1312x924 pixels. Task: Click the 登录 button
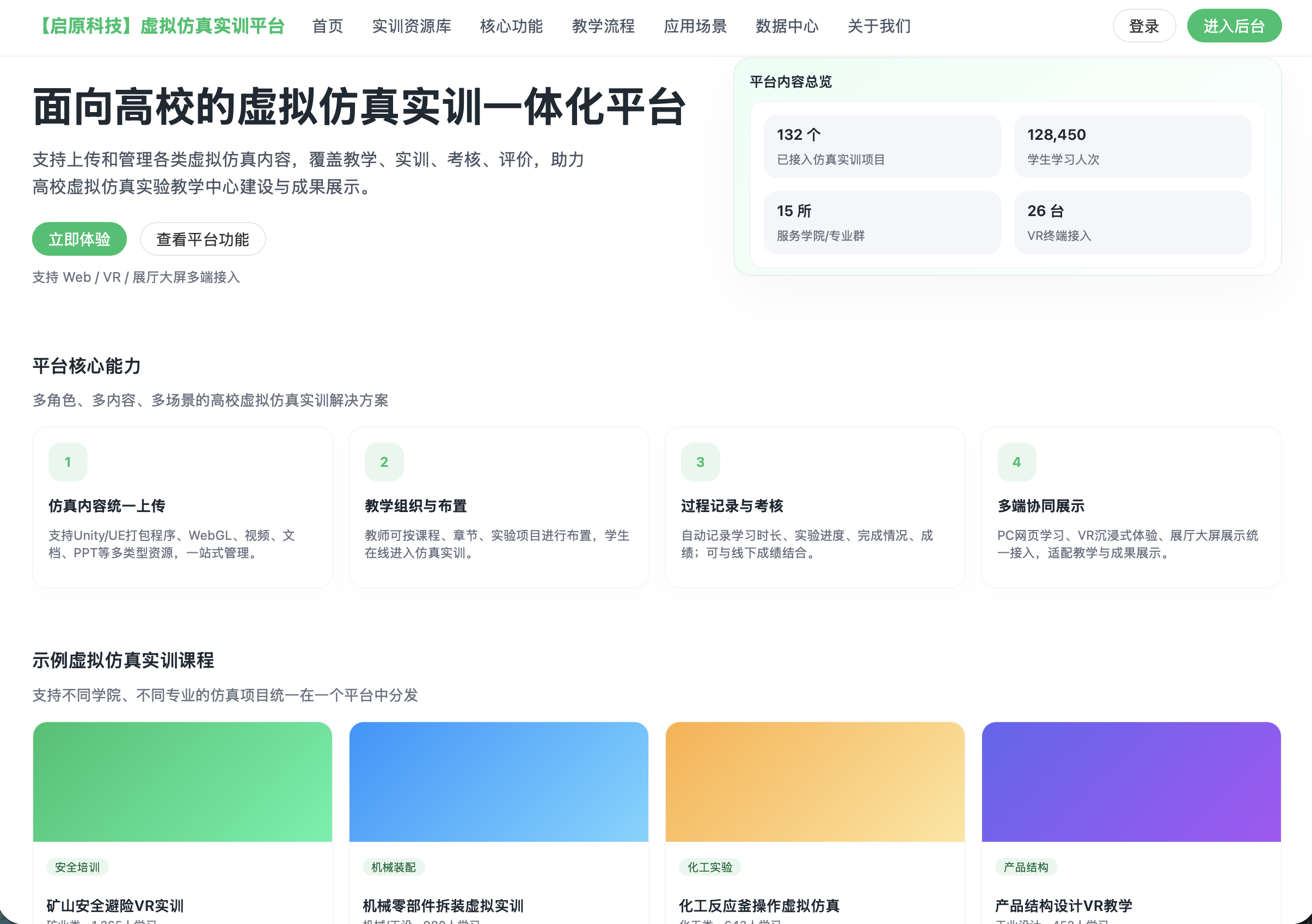[1143, 26]
